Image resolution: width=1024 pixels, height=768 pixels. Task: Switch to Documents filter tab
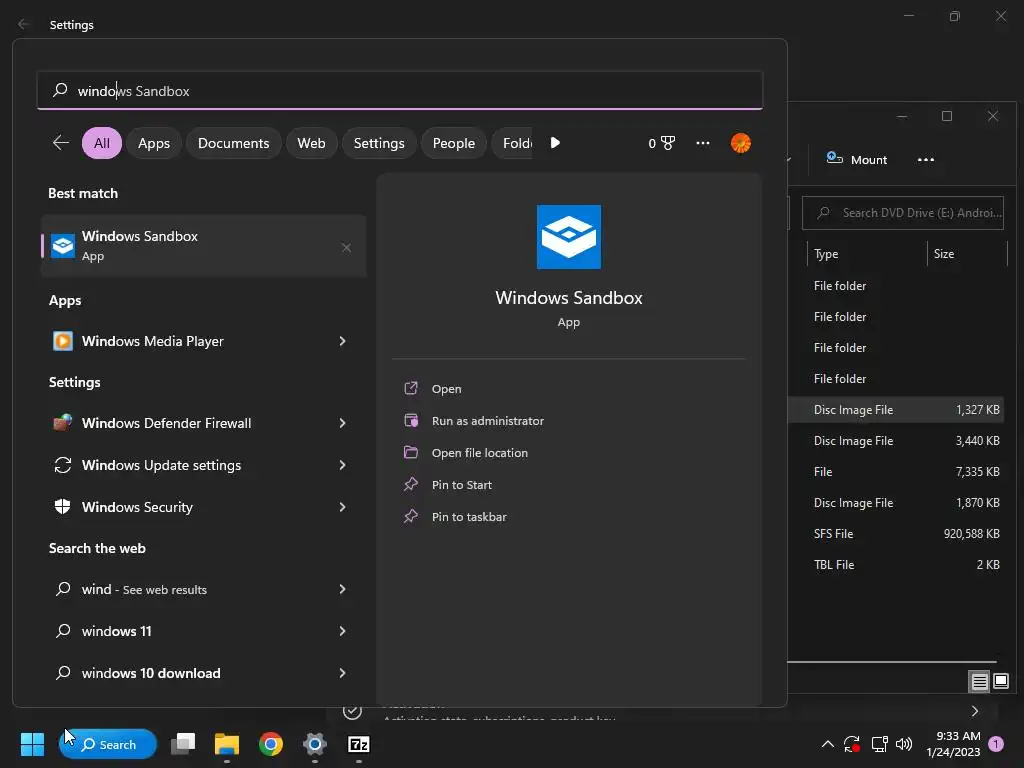click(233, 143)
